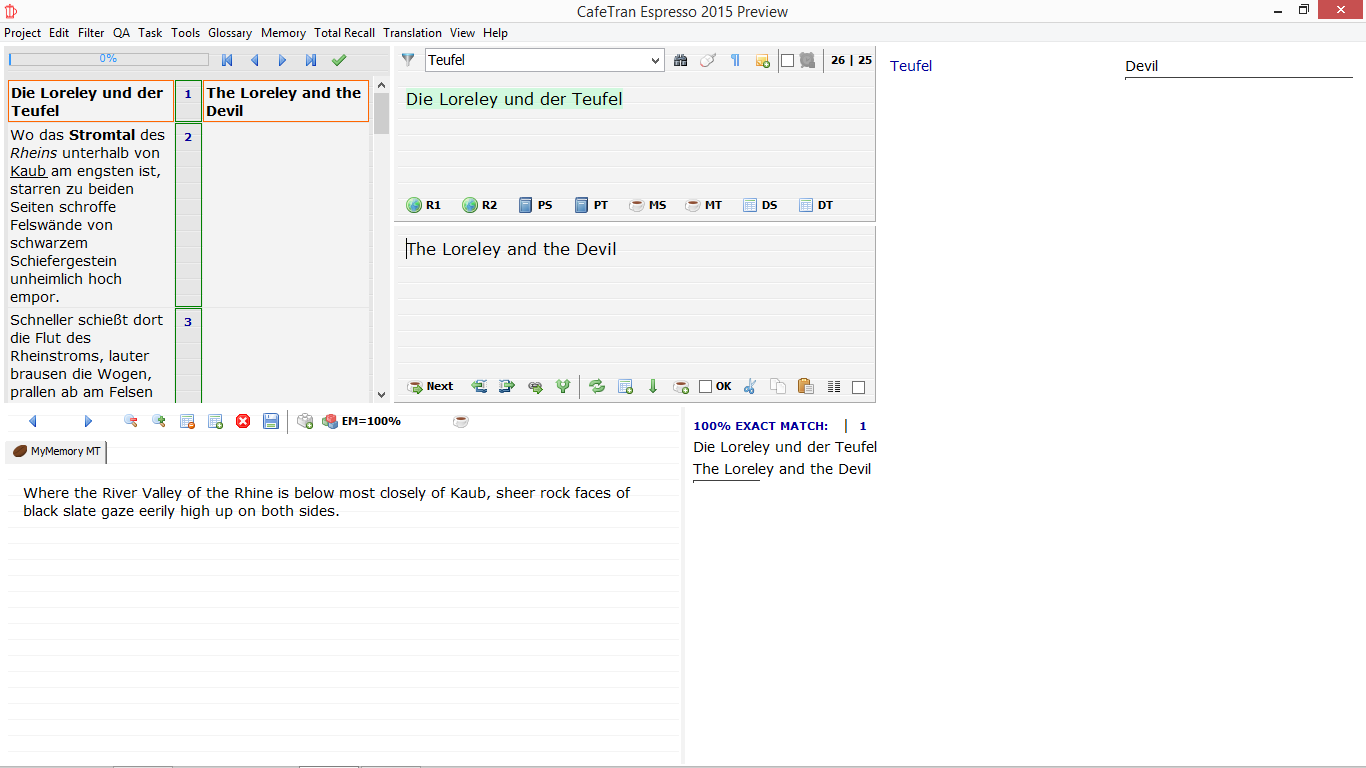Click the 0% translation progress bar
Image resolution: width=1366 pixels, height=768 pixels.
tap(108, 59)
